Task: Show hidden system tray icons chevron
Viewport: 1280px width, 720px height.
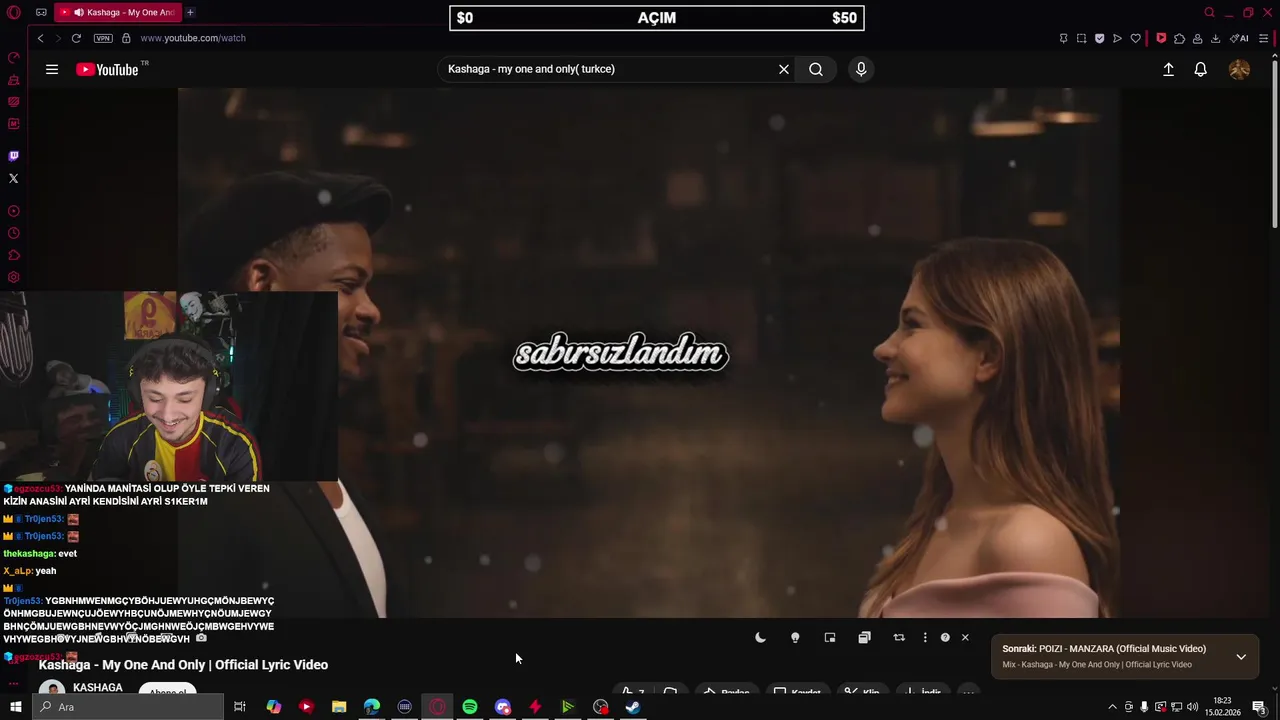Action: point(1112,707)
